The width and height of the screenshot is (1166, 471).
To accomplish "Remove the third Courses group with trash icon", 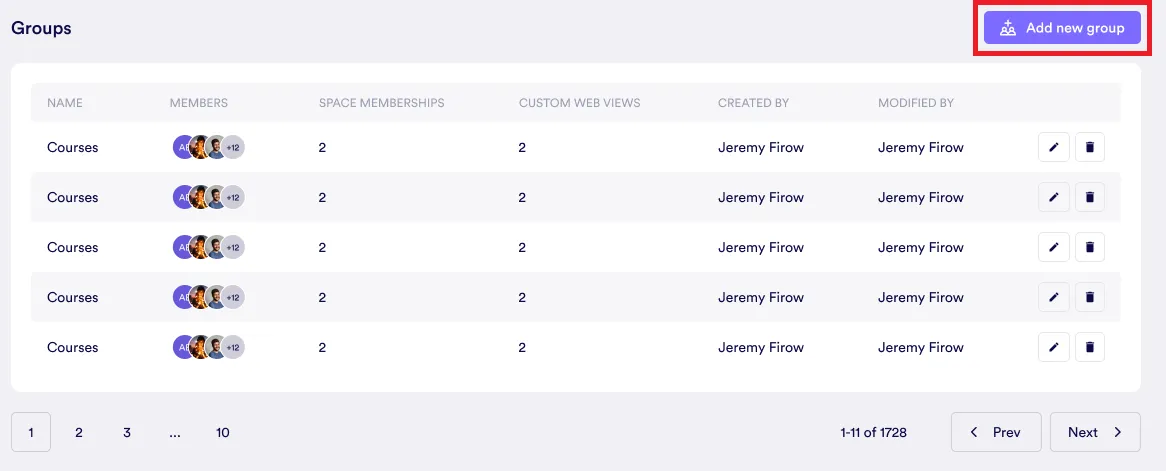I will coord(1090,247).
